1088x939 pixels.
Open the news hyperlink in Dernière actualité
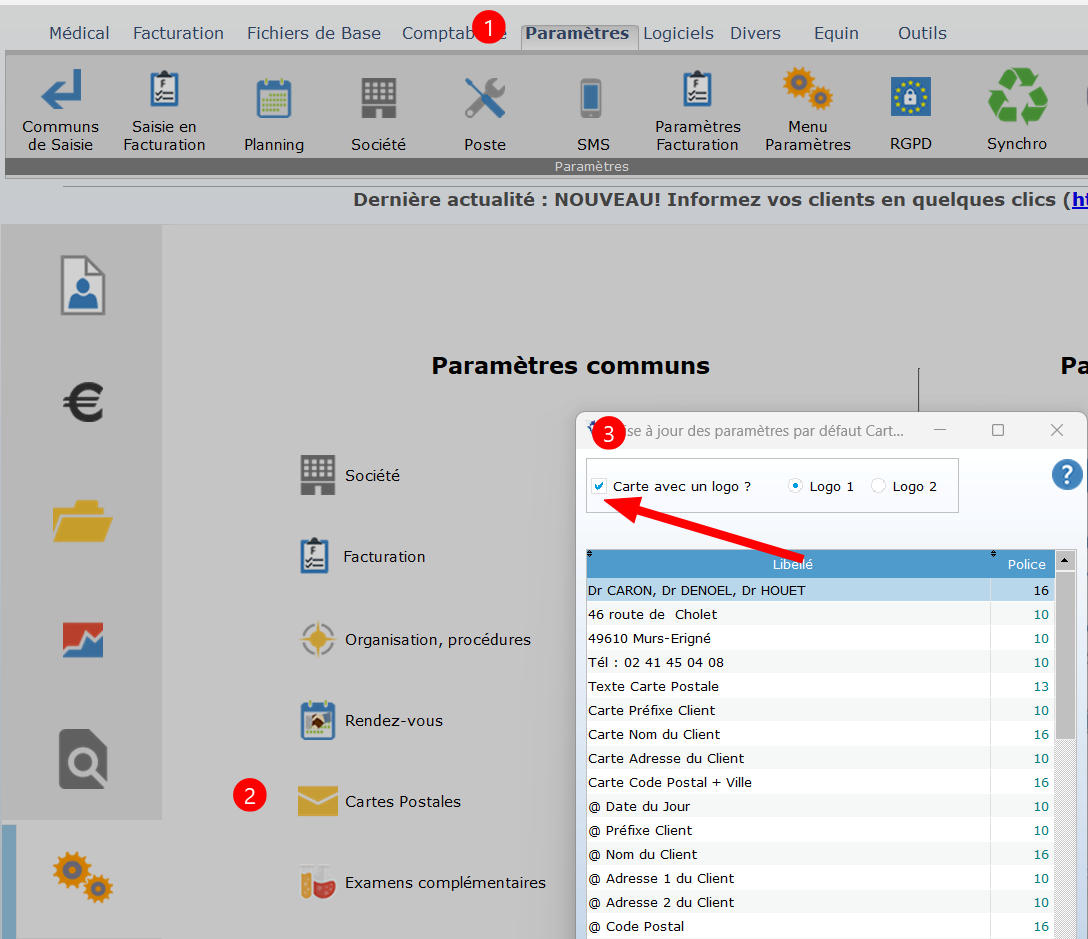[x=1079, y=200]
